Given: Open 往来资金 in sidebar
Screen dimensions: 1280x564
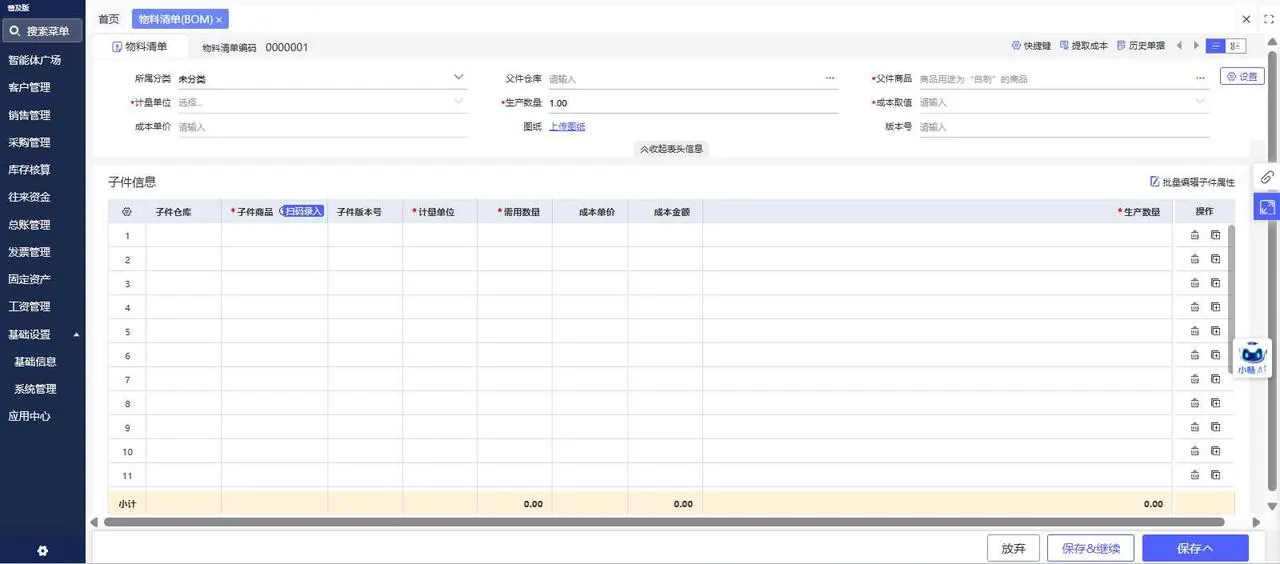Looking at the screenshot, I should 29,197.
